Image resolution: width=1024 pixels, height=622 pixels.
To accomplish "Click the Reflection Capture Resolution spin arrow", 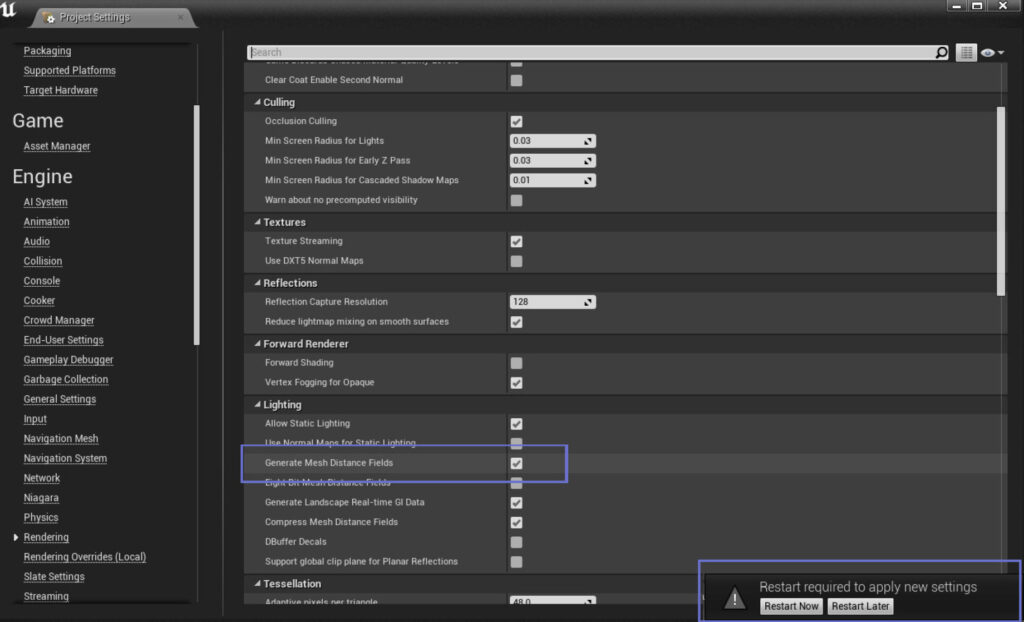I will [588, 302].
